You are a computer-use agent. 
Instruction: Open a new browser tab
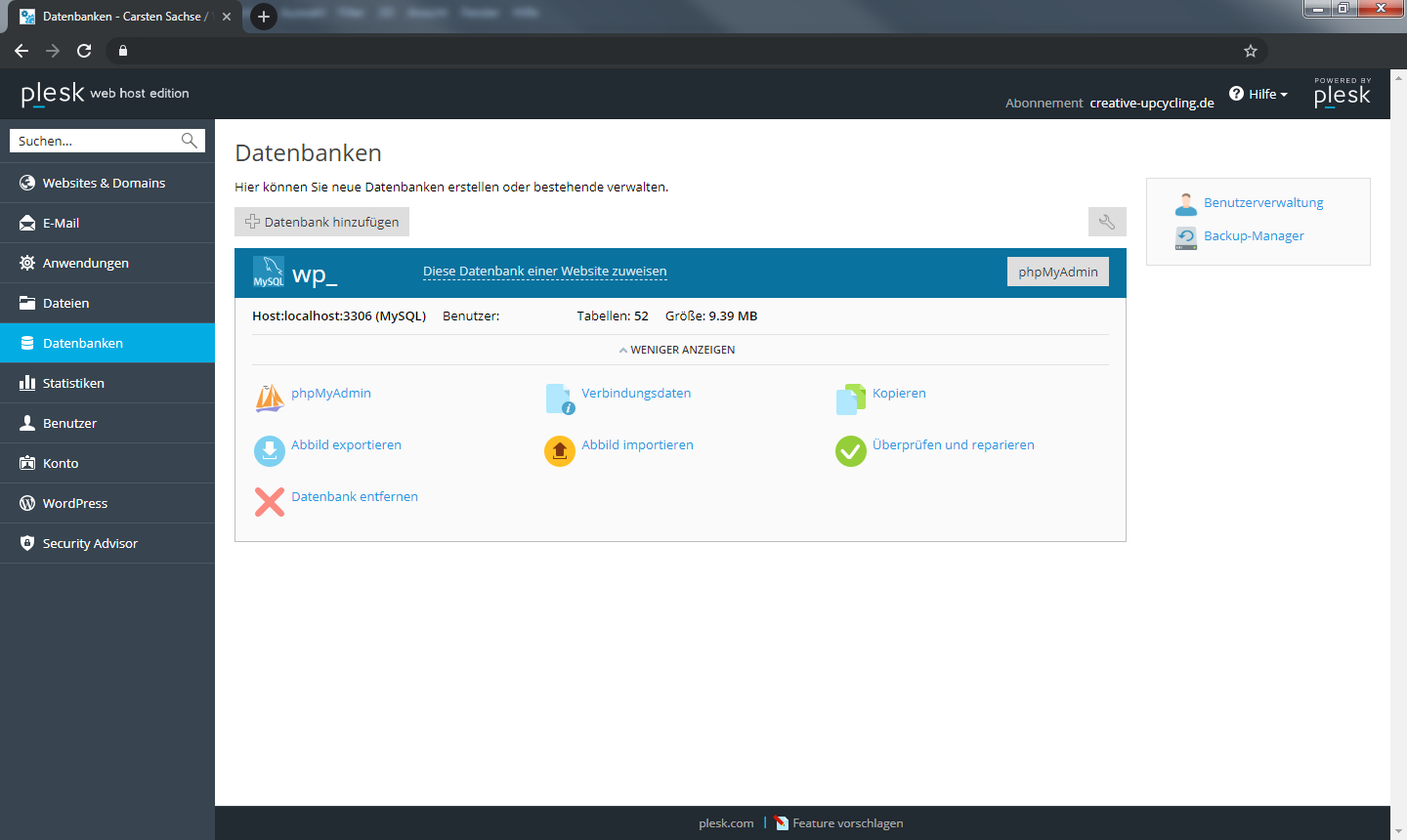pos(263,17)
